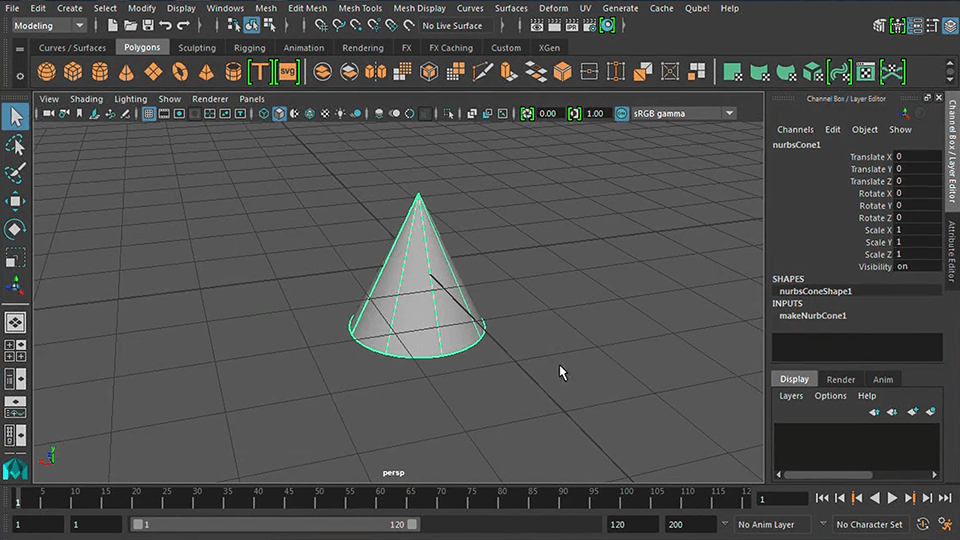Click the Extrude shelf icon
The width and height of the screenshot is (960, 540).
[509, 72]
